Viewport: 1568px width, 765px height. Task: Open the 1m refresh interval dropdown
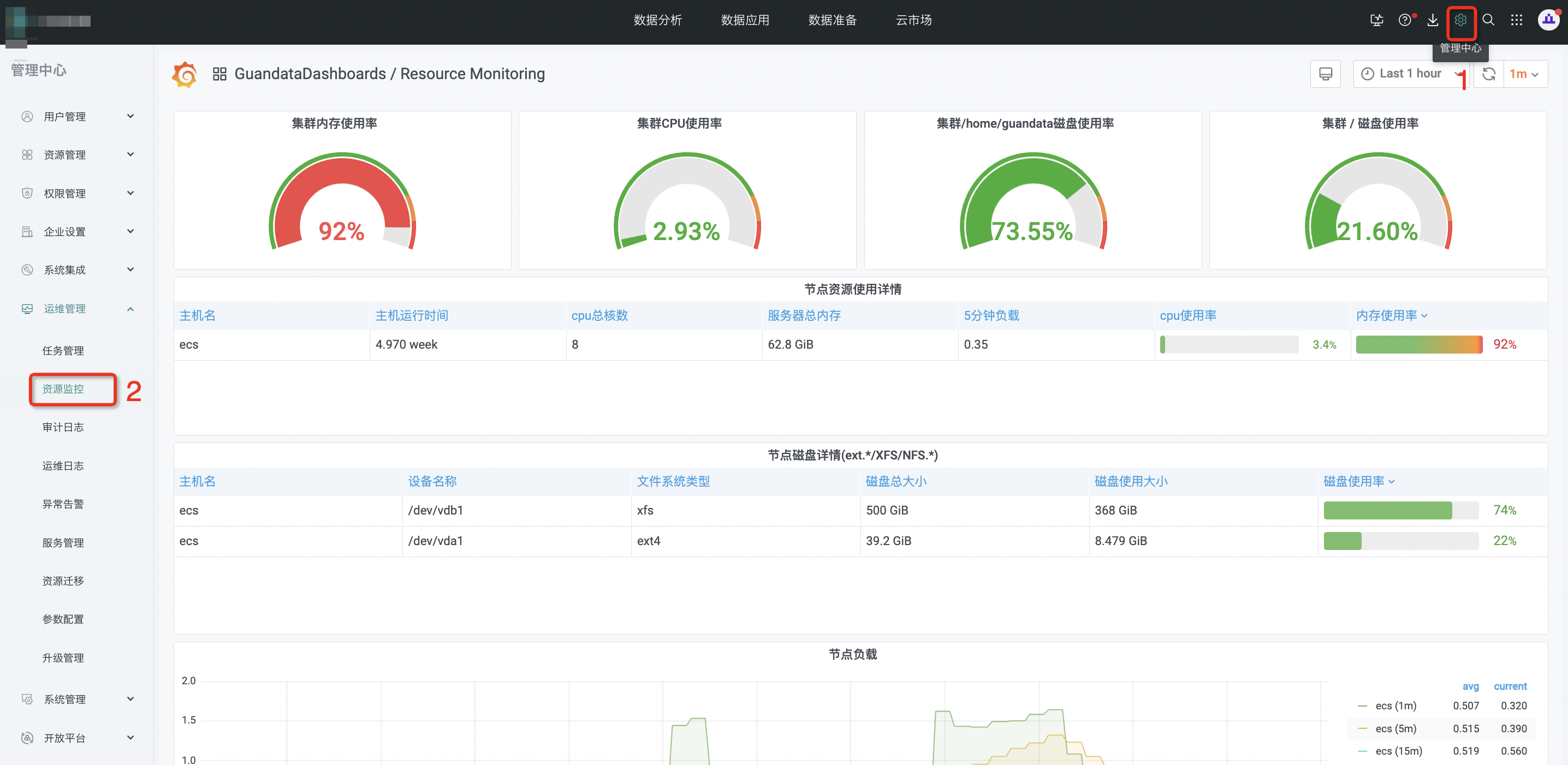tap(1525, 74)
